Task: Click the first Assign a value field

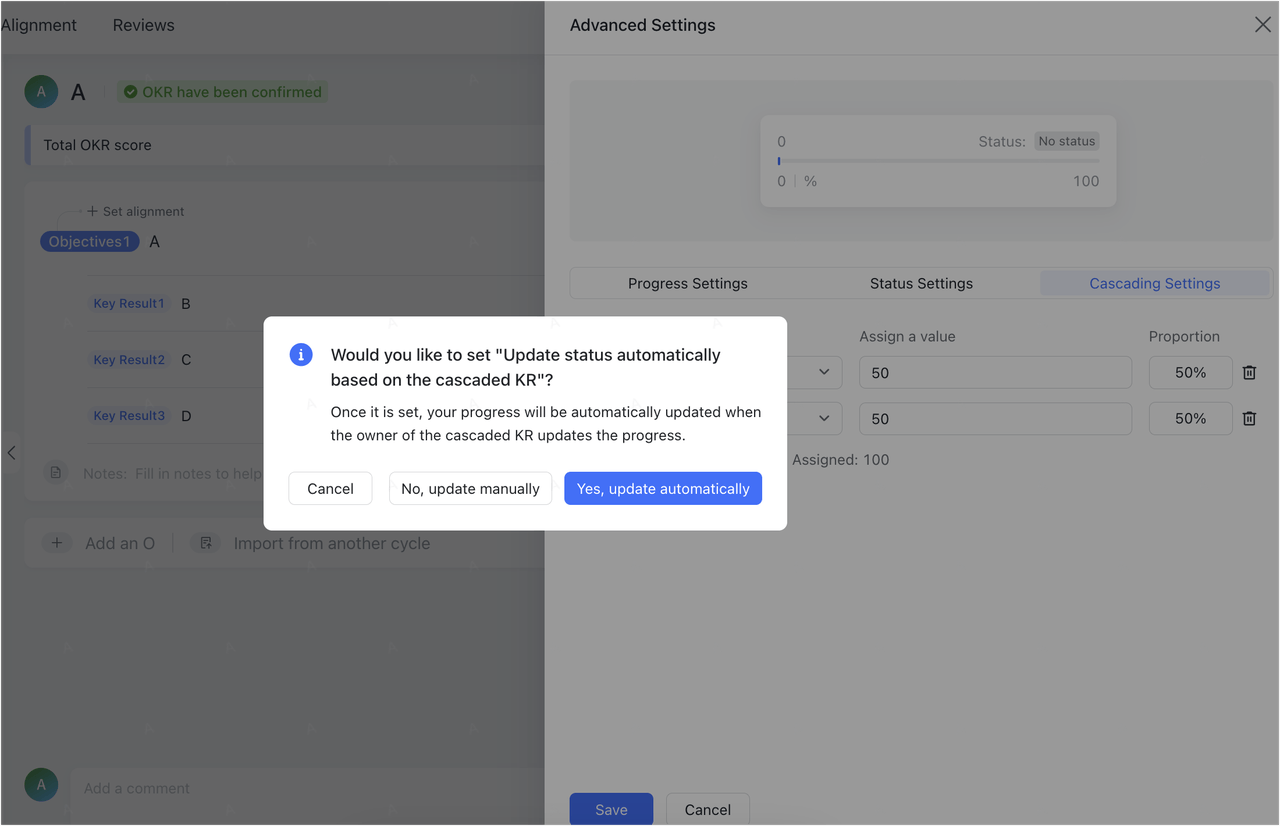Action: click(x=995, y=372)
